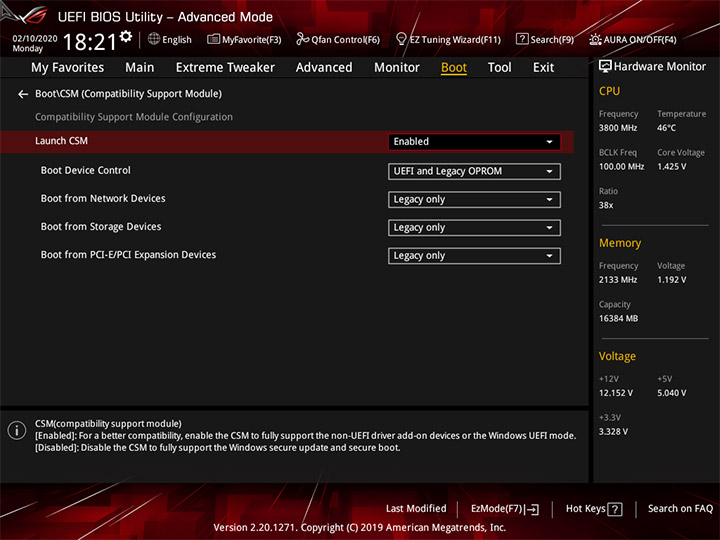Open Qfan Control fan icon

[302, 39]
